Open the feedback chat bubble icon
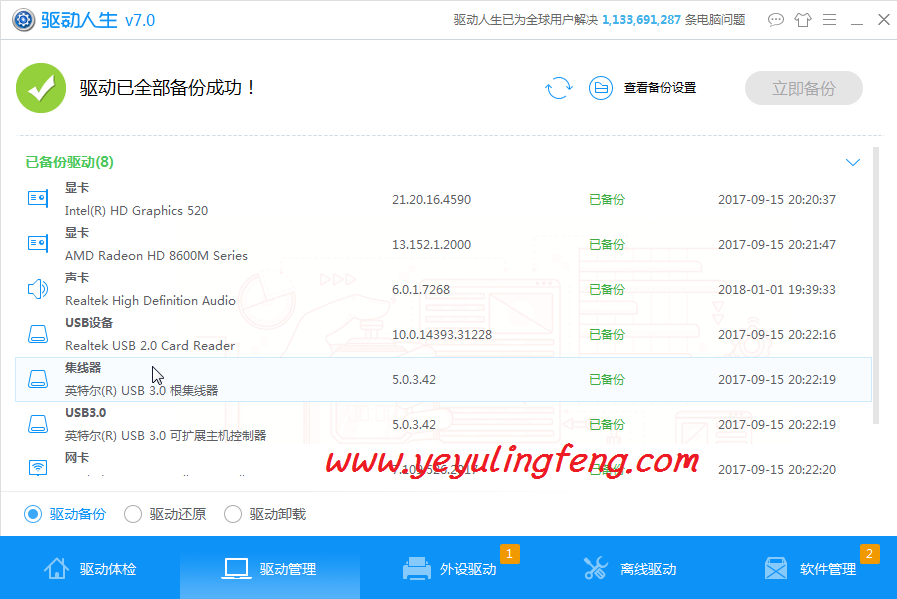 pyautogui.click(x=776, y=20)
